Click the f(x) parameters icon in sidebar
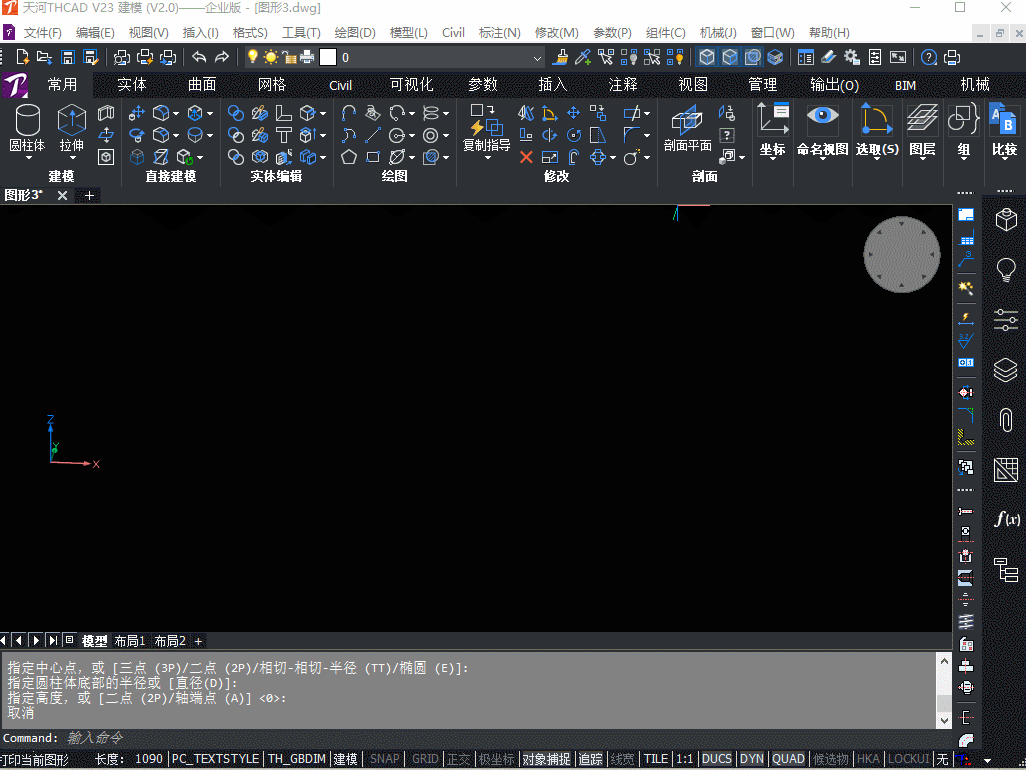The image size is (1026, 770). (x=1005, y=519)
